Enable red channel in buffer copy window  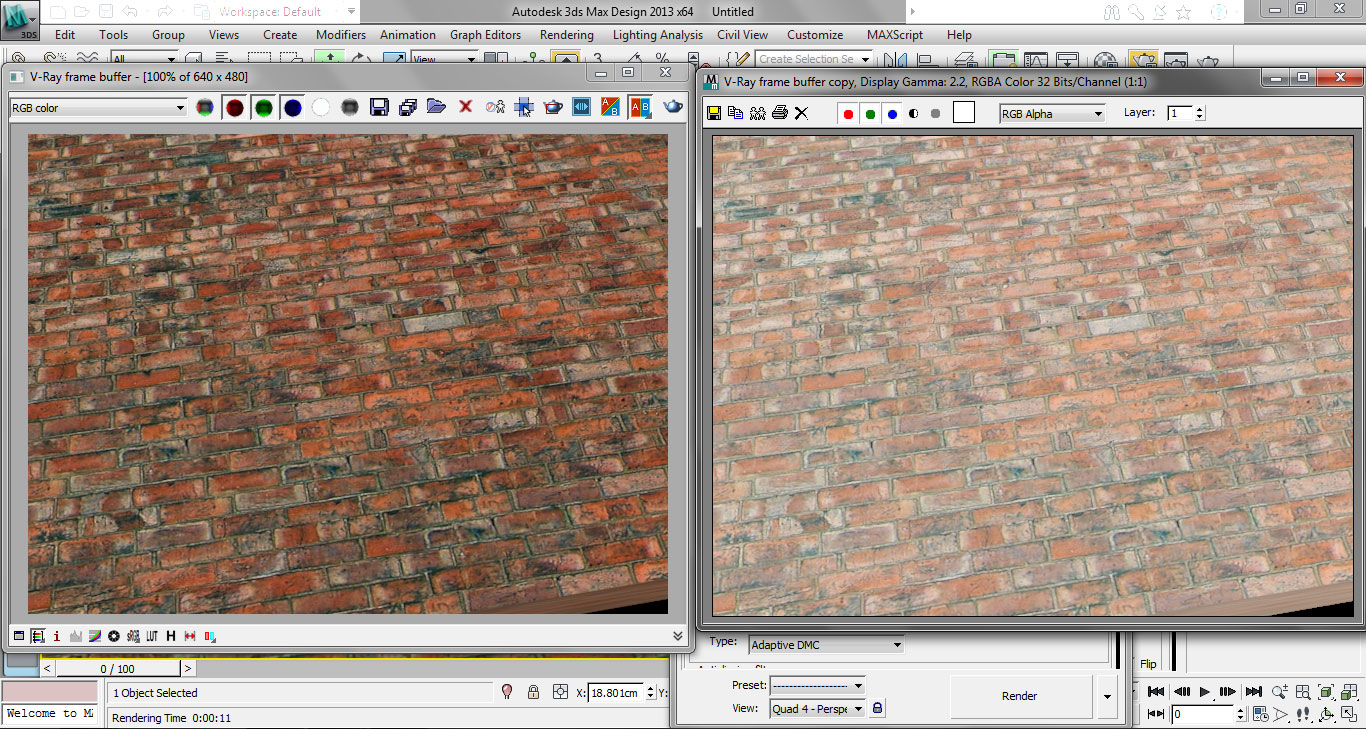(848, 114)
